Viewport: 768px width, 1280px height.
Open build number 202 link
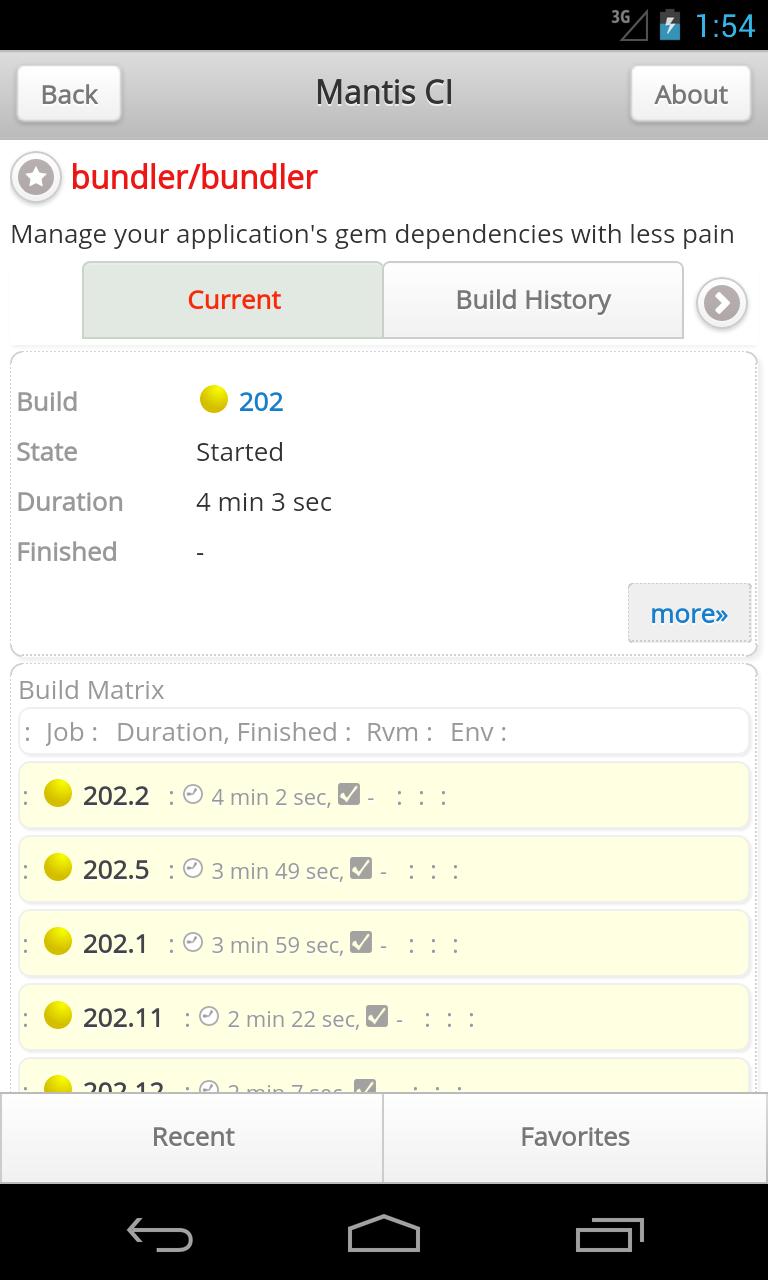coord(261,402)
